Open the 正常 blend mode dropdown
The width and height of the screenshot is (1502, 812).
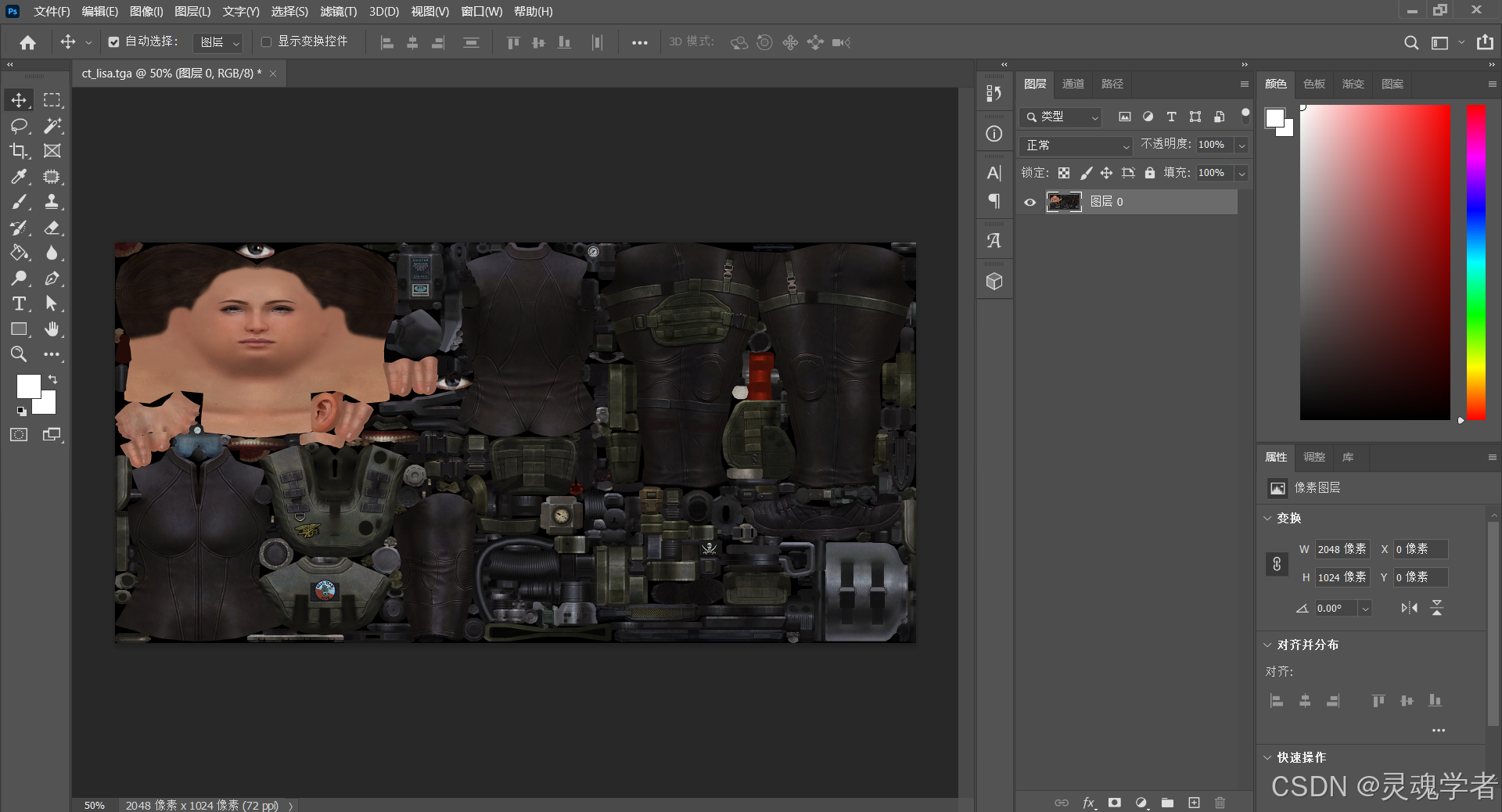tap(1076, 146)
